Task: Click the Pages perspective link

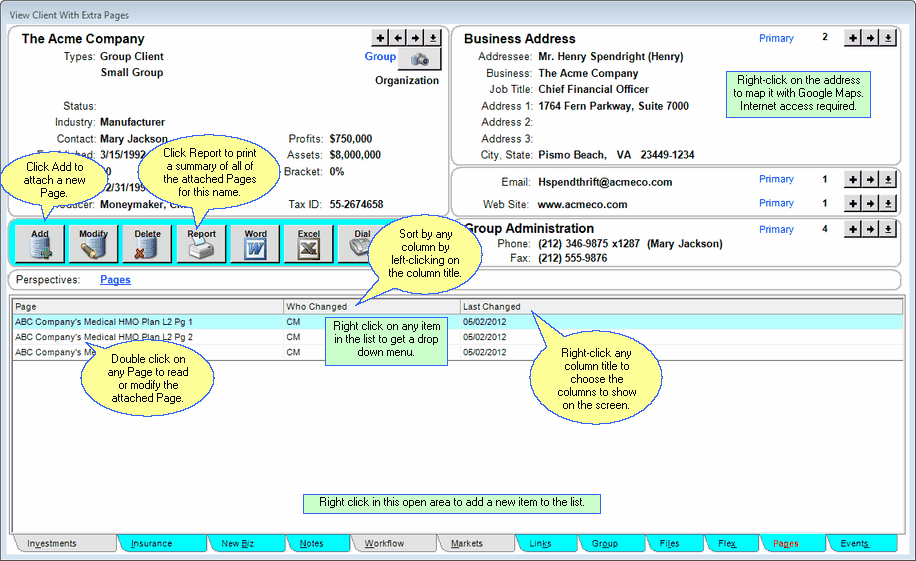Action: [115, 280]
